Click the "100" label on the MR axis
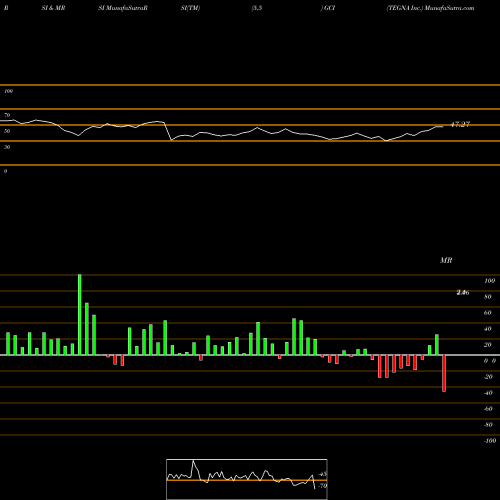 tap(489, 281)
